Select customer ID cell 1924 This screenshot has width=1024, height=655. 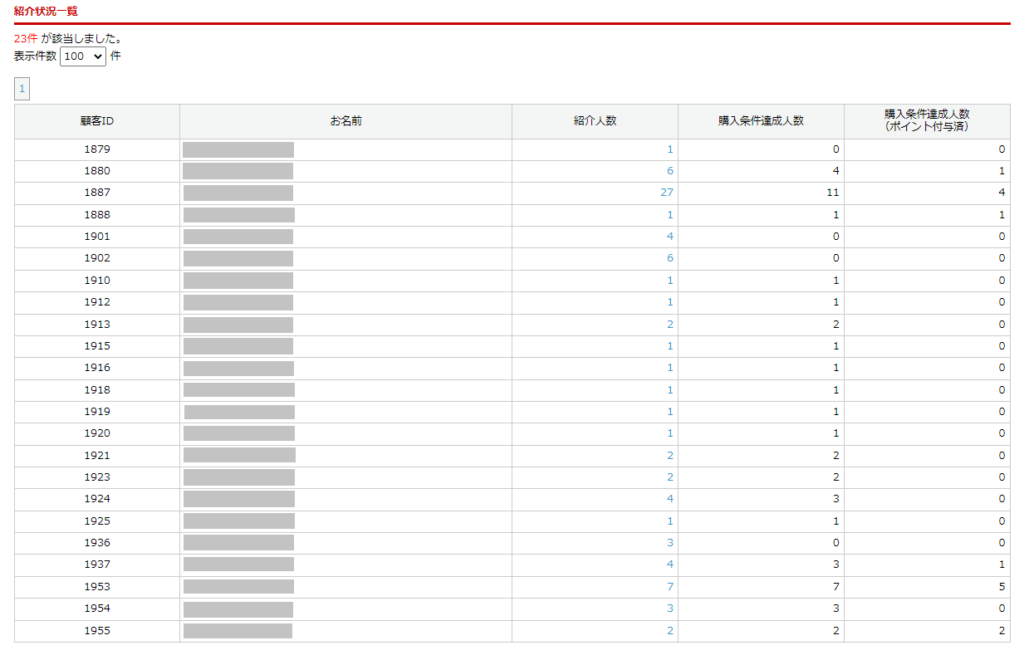click(97, 499)
